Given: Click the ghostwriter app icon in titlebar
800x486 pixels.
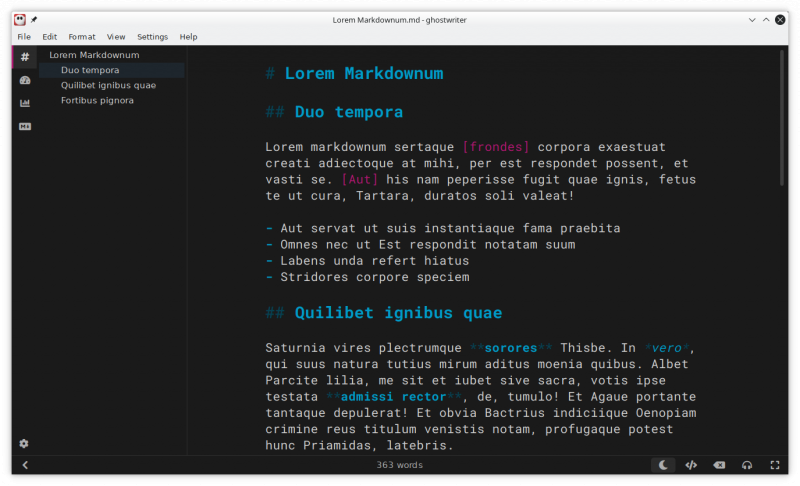Looking at the screenshot, I should [20, 20].
